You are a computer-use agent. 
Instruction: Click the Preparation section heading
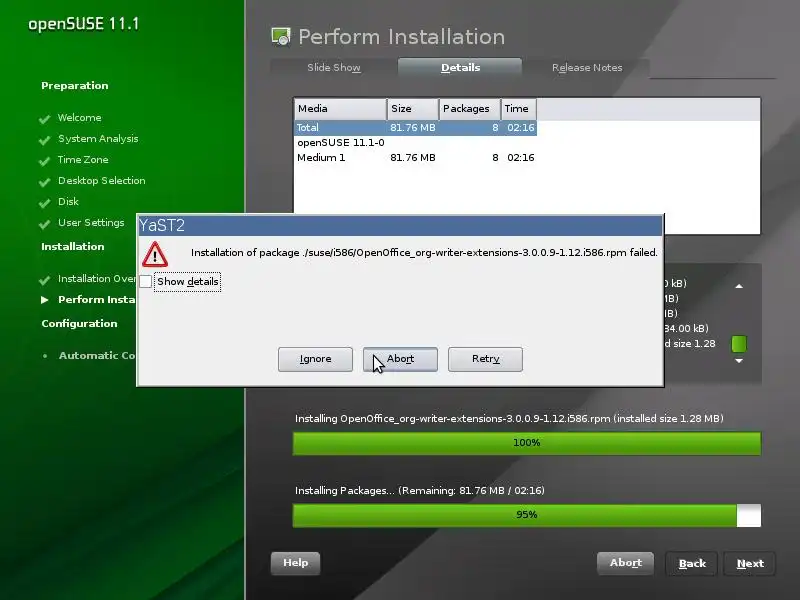74,86
